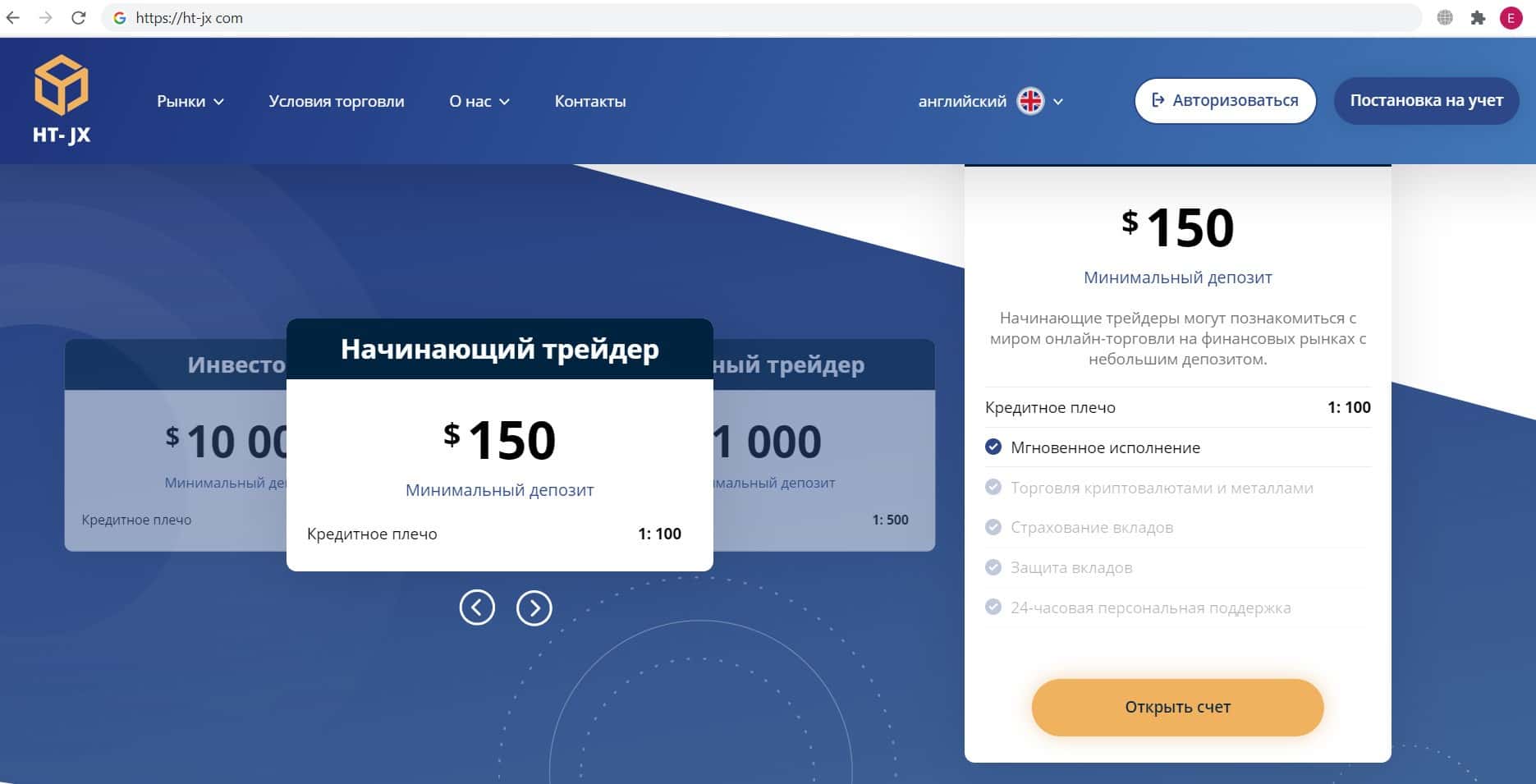
Task: Click the $150 amount in the center card
Action: pyautogui.click(x=499, y=440)
